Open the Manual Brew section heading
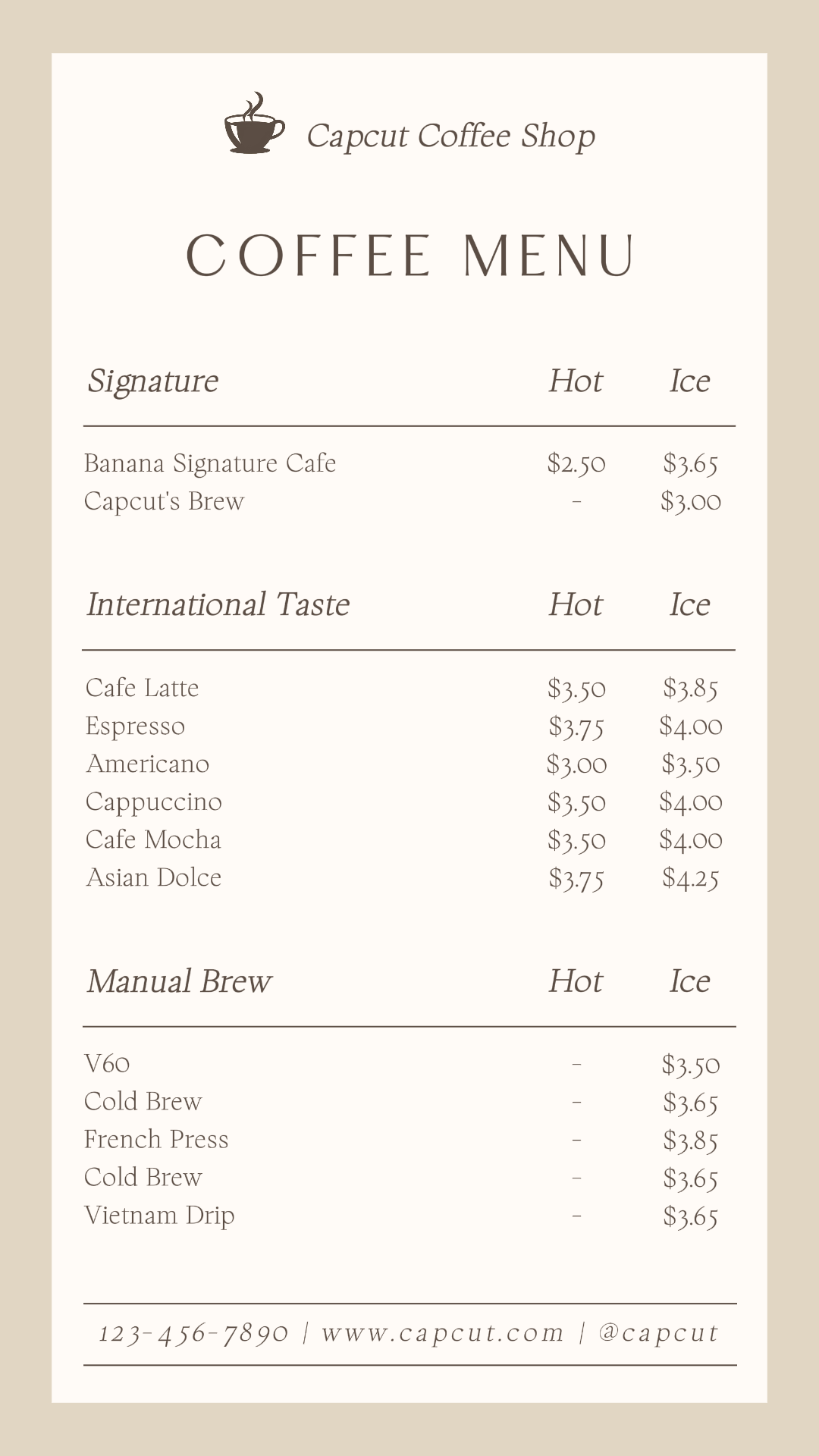Viewport: 819px width, 1456px height. click(x=179, y=981)
